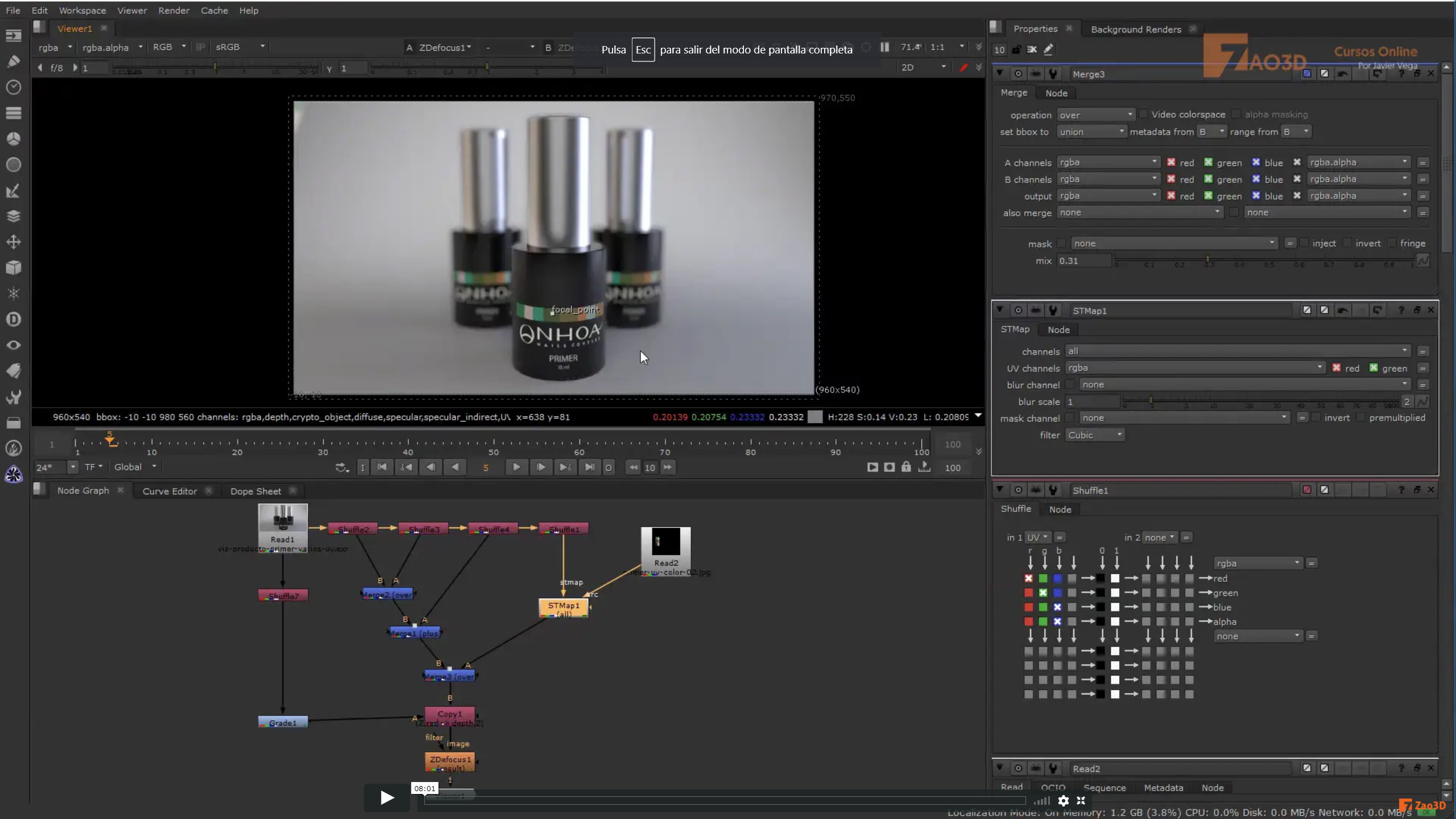The height and width of the screenshot is (819, 1456).
Task: Switch to the Curve Editor tab
Action: 169,491
